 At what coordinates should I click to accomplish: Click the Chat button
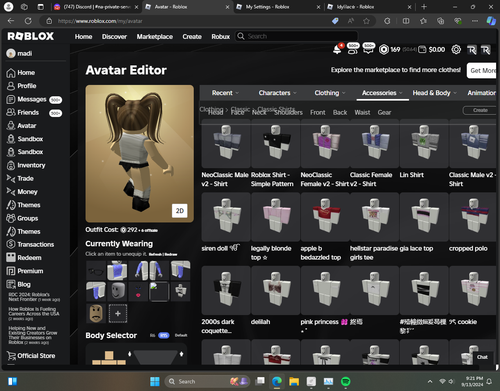pos(482,357)
